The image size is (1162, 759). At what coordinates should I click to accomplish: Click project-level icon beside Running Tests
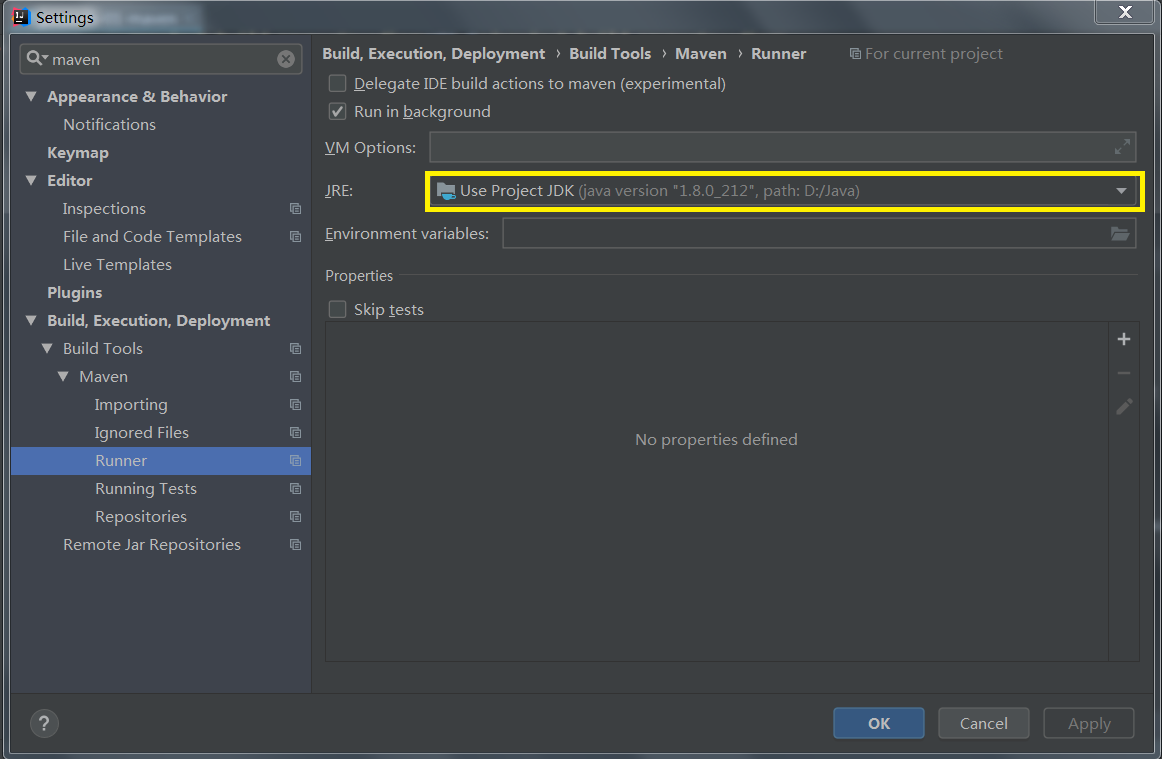[296, 489]
